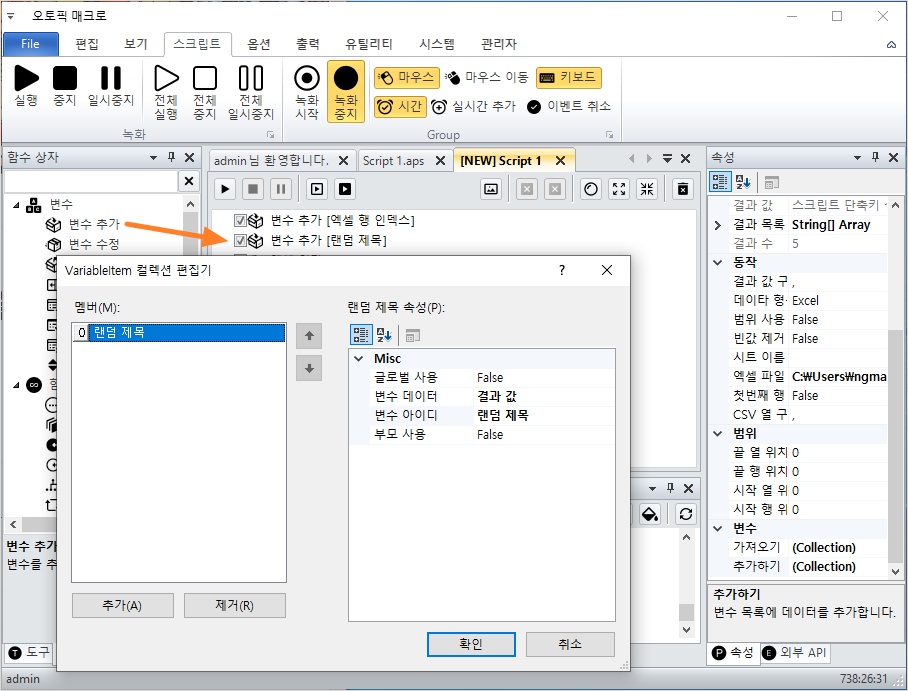Sort dialog properties alphabetically
908x691 pixels.
pyautogui.click(x=384, y=334)
